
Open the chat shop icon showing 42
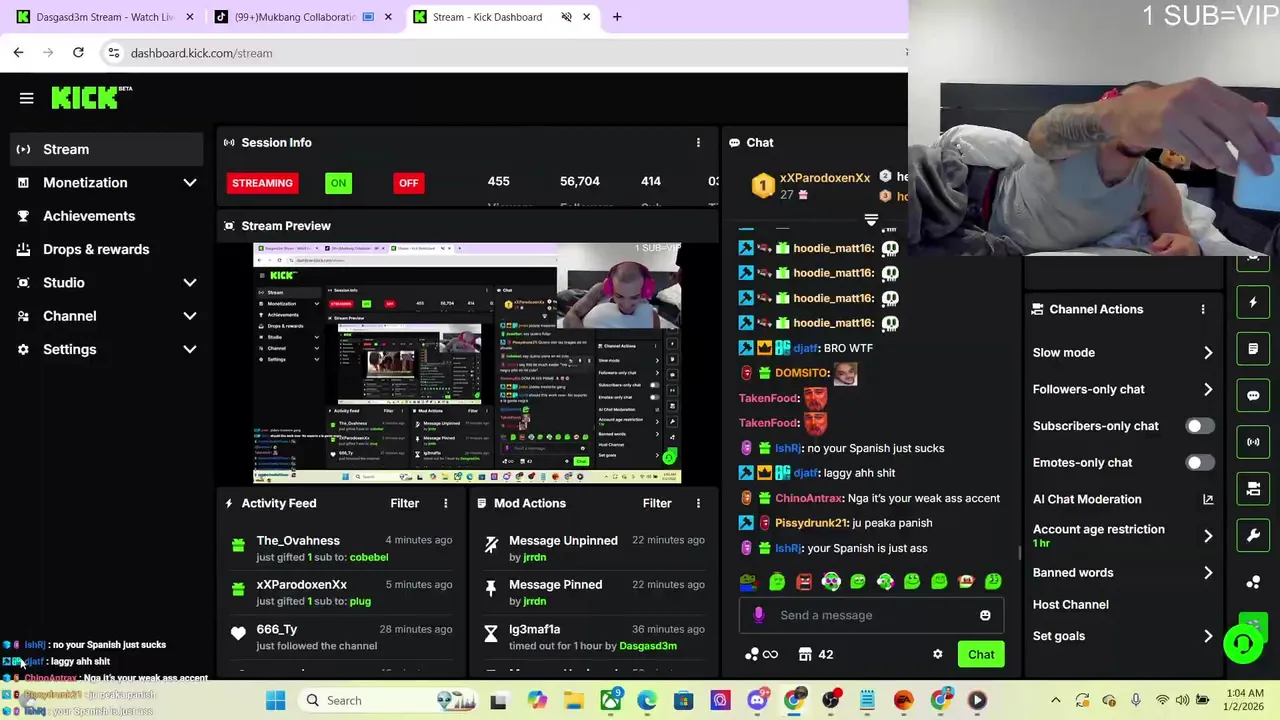pos(815,654)
